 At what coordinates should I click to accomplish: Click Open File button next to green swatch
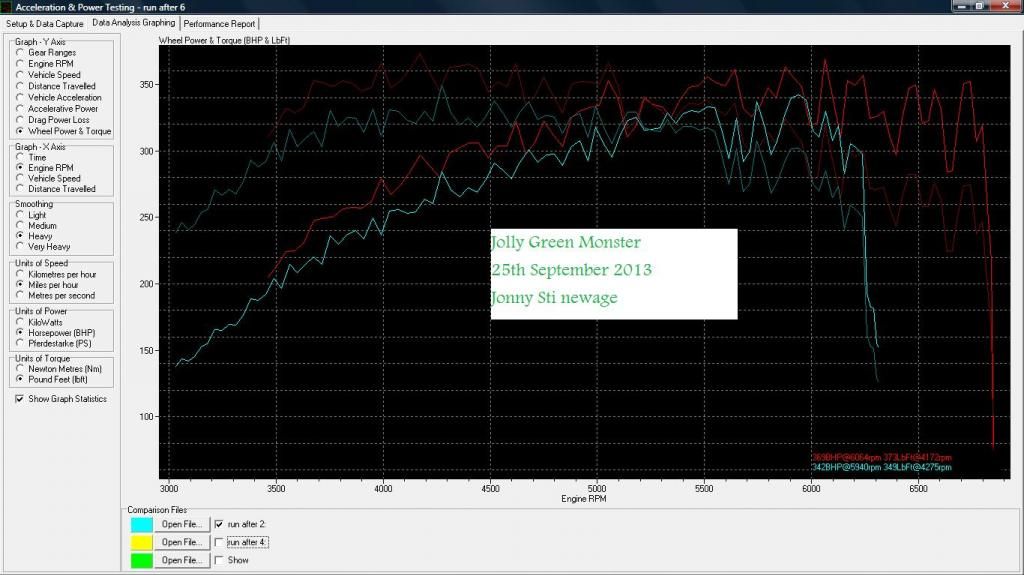182,560
